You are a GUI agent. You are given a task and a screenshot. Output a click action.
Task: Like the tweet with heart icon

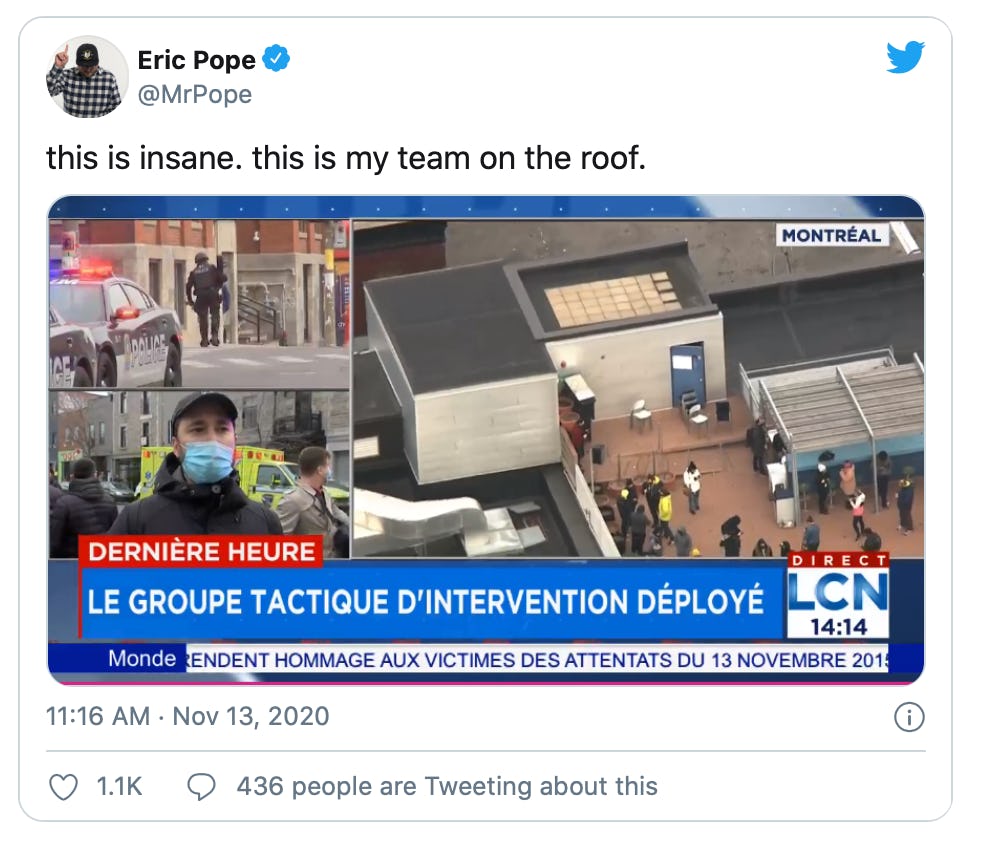(x=64, y=787)
